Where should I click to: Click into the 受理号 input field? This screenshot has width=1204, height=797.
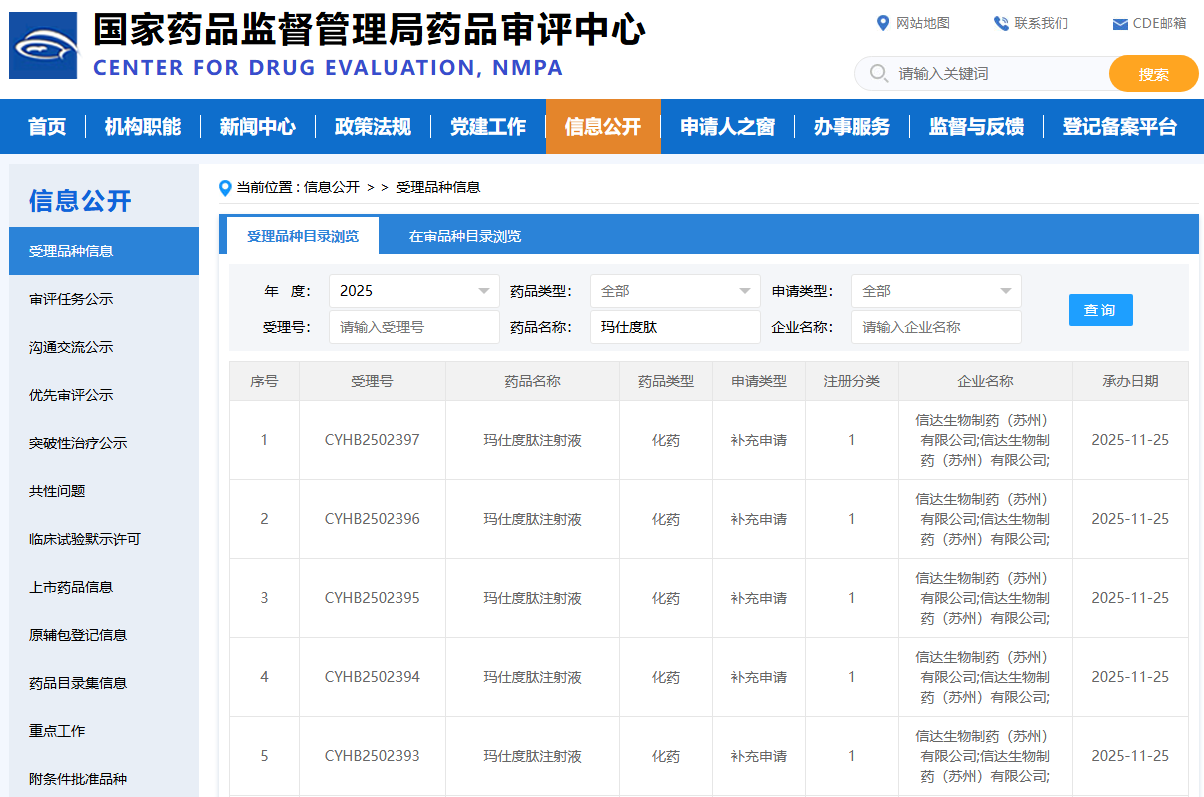point(414,327)
